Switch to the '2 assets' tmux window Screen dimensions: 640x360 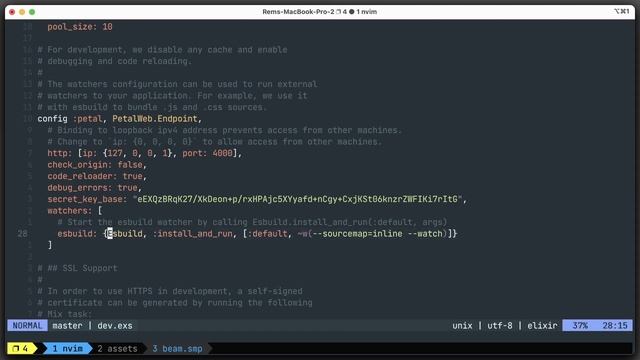[117, 349]
